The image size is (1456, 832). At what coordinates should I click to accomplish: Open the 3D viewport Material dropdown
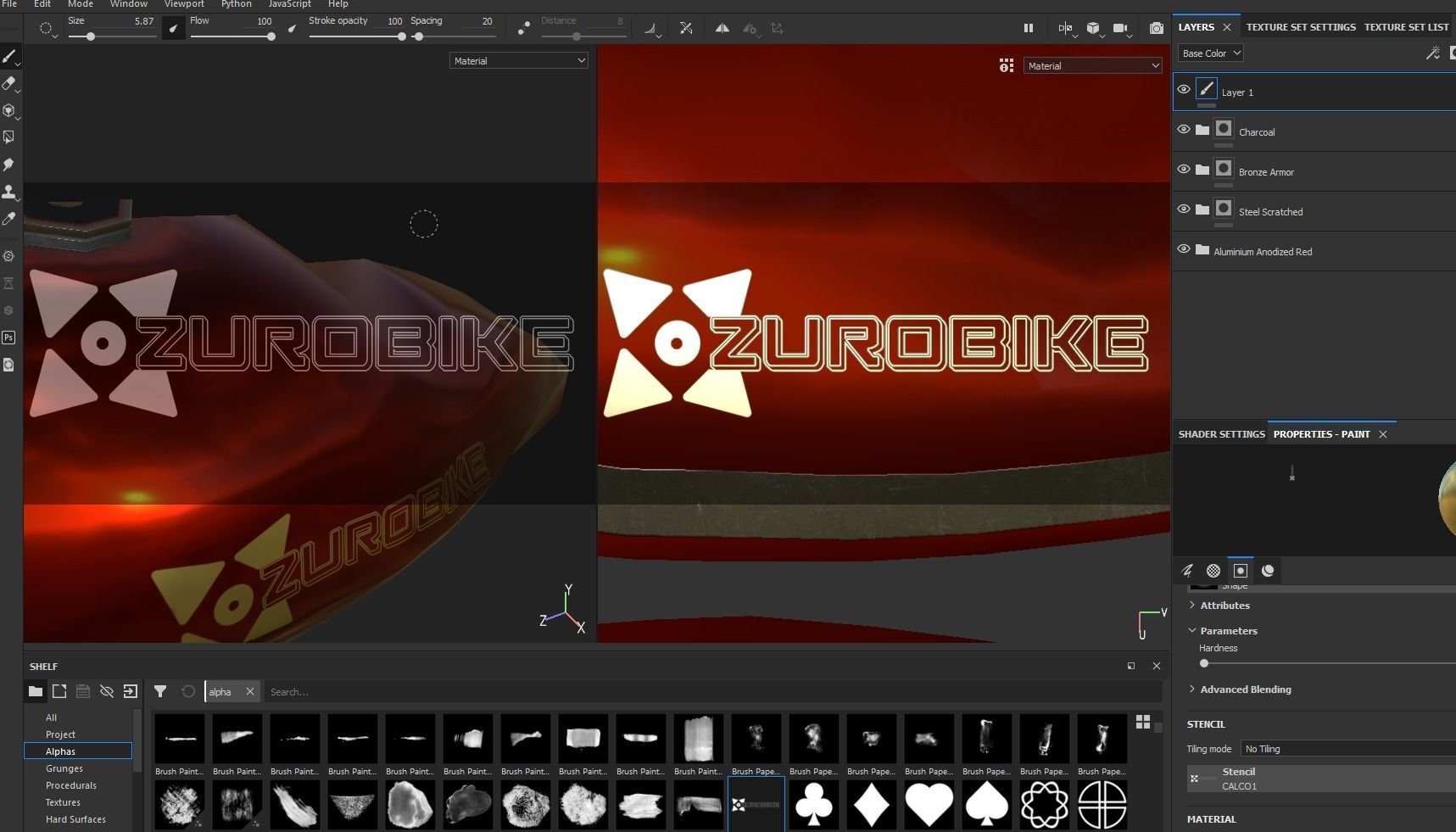click(518, 60)
